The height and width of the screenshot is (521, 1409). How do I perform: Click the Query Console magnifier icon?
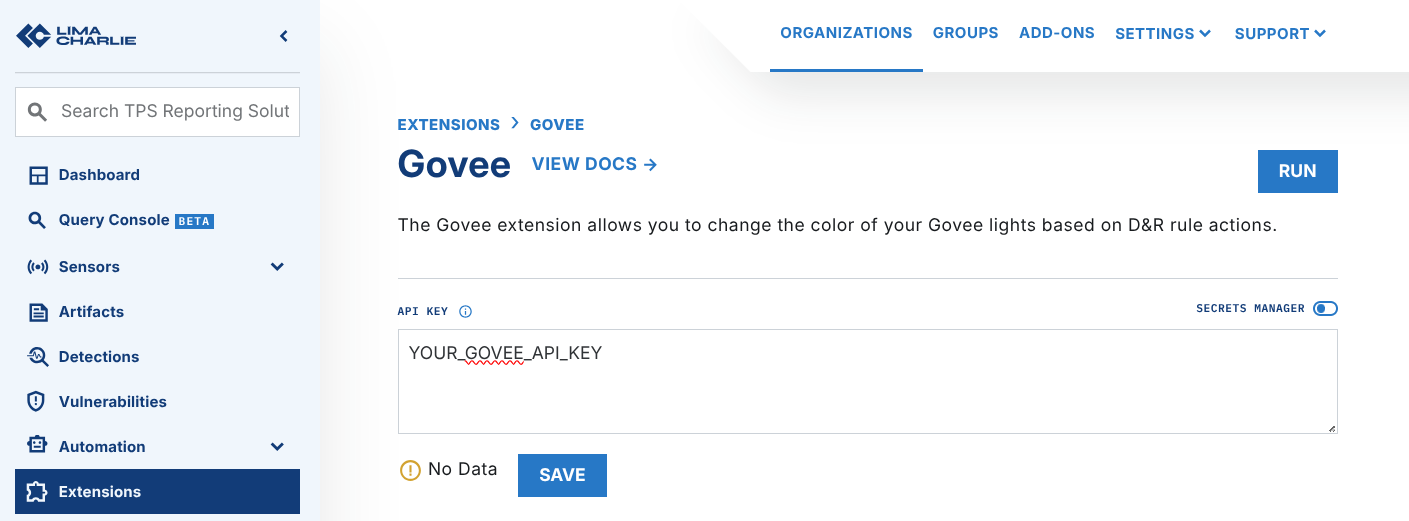(x=38, y=221)
